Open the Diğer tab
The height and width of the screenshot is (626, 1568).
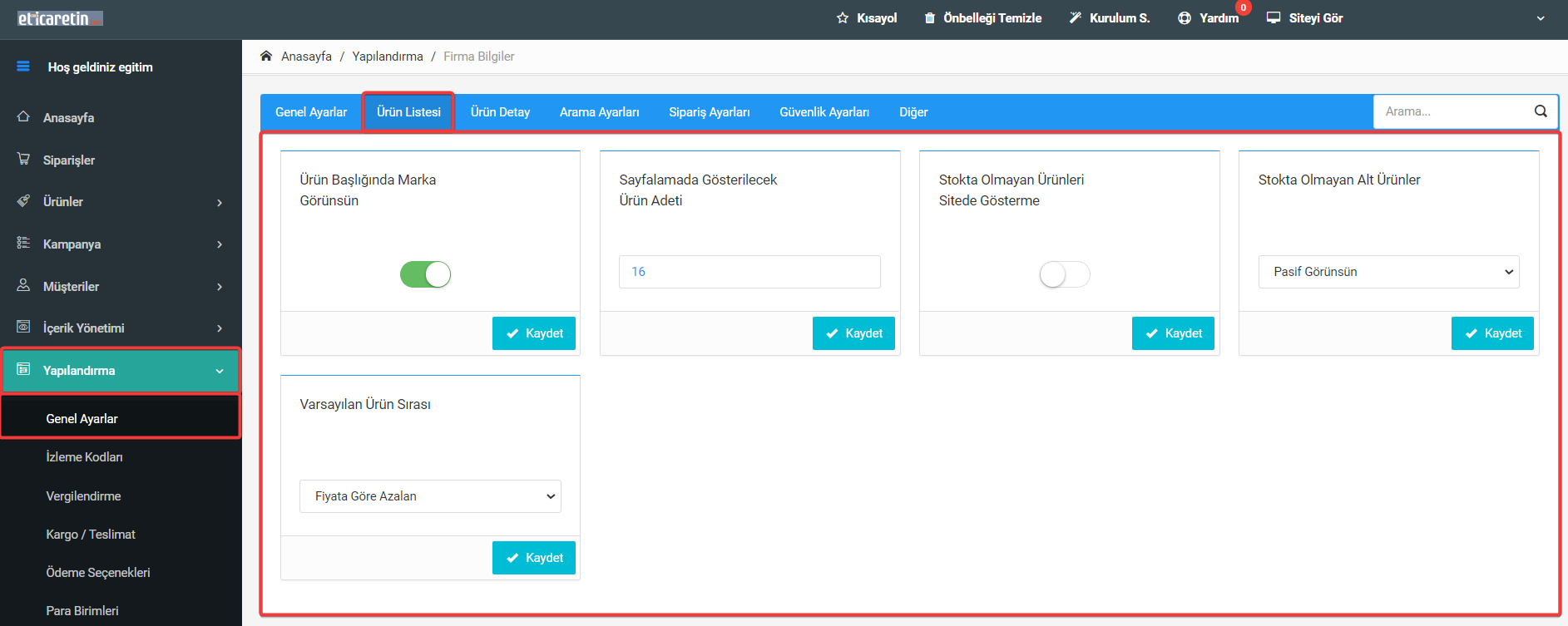pos(913,112)
